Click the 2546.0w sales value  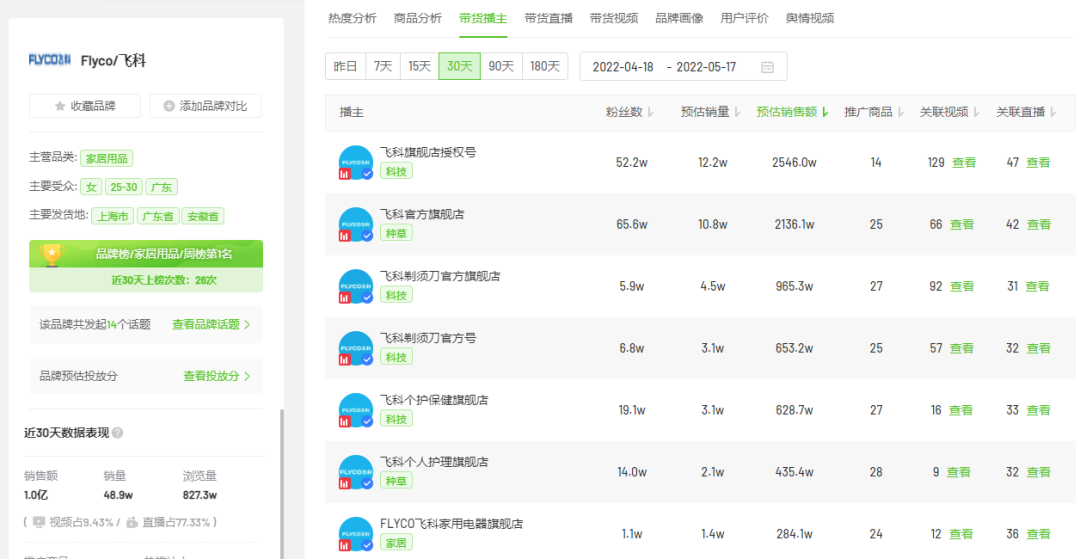[794, 163]
